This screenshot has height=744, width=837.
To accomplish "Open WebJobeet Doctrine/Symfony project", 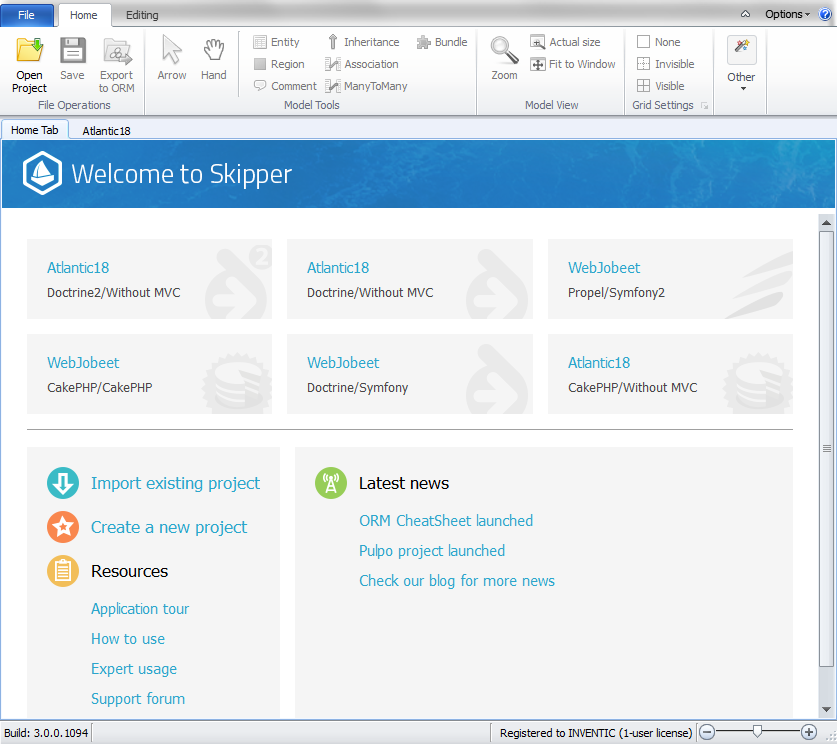I will tap(410, 374).
